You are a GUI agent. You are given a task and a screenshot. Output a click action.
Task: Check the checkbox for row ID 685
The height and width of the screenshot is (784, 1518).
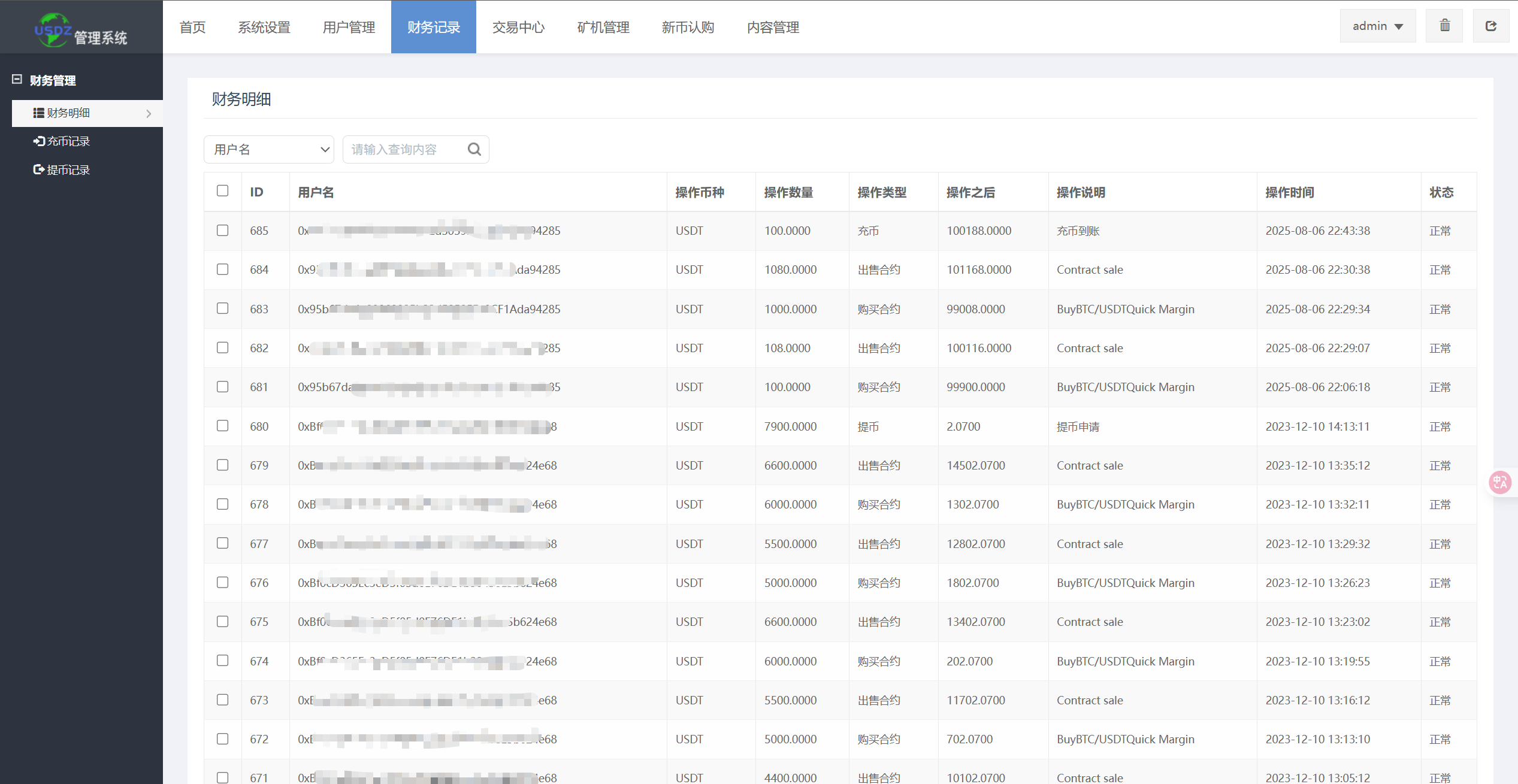click(223, 231)
